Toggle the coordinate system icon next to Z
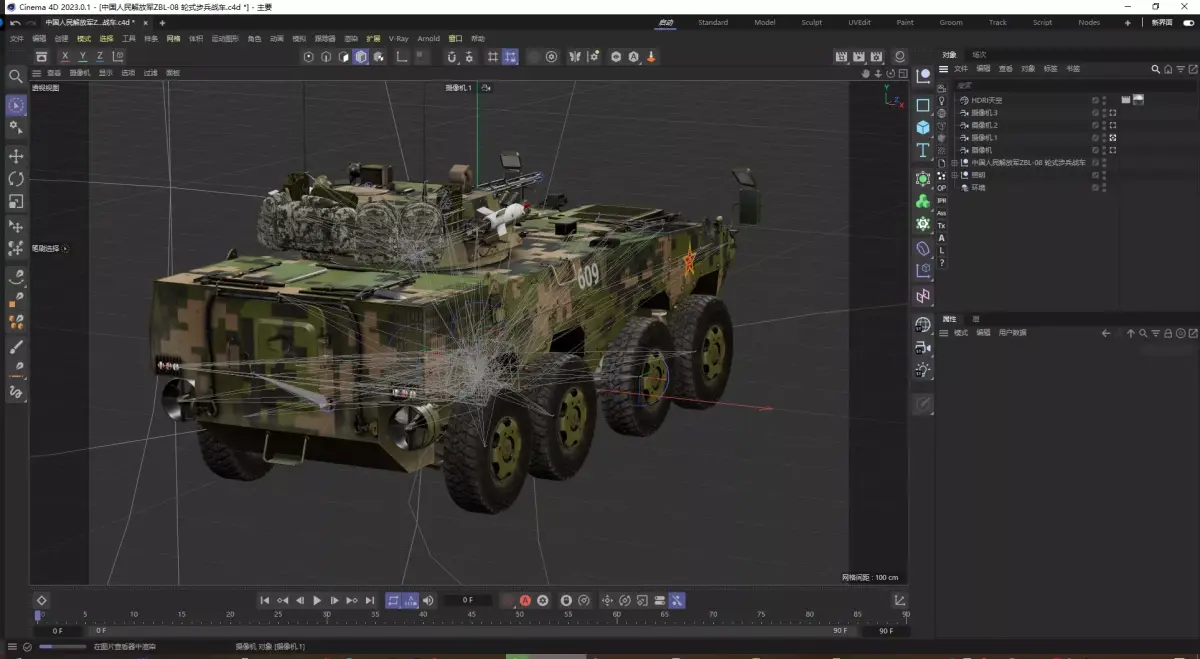This screenshot has height=659, width=1200. click(118, 57)
